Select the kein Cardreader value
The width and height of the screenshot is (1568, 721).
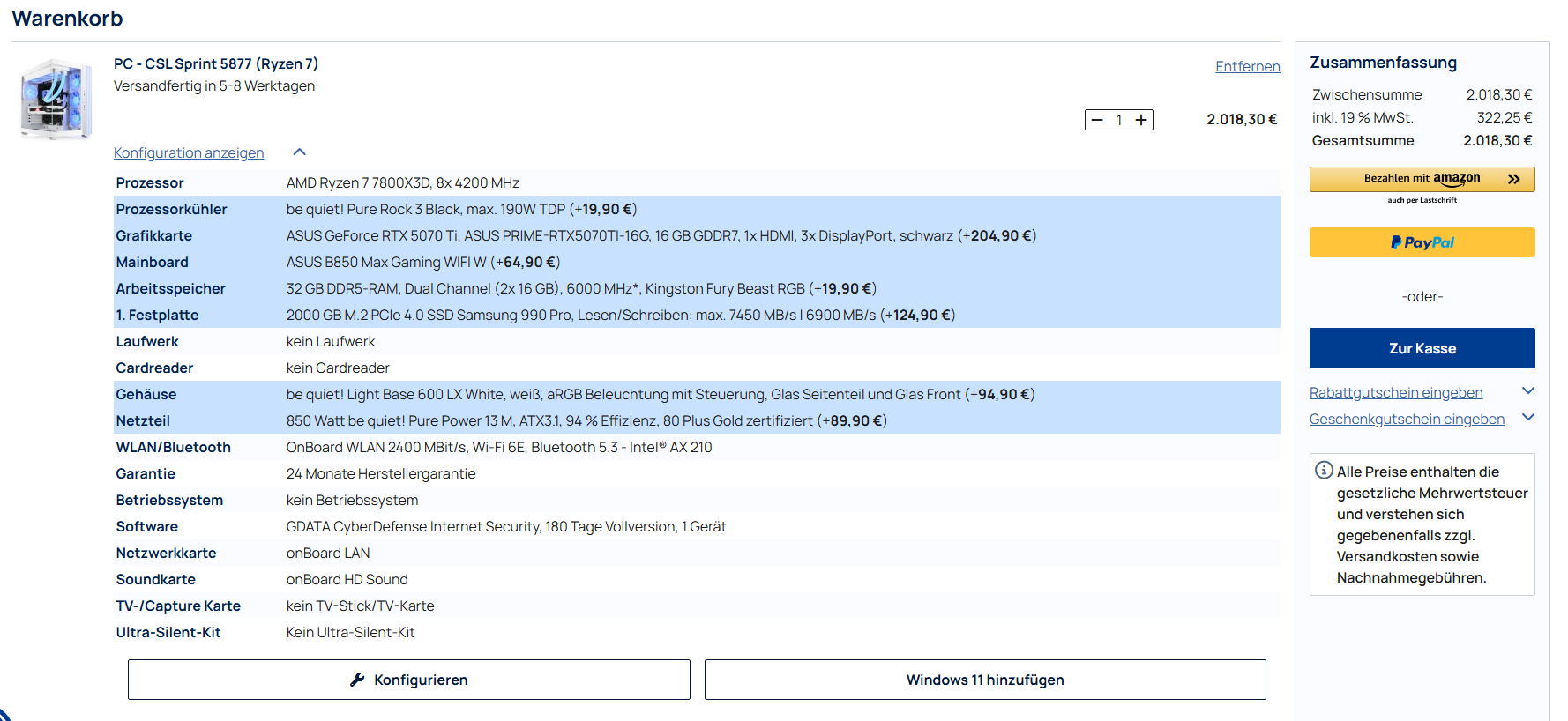(x=338, y=368)
